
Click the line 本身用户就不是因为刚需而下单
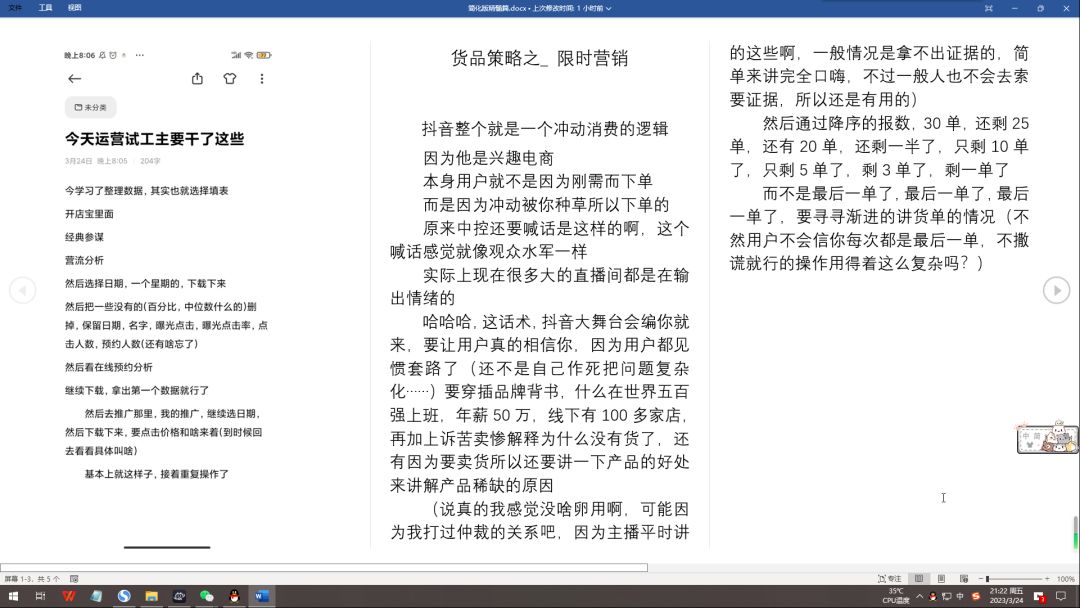[x=537, y=182]
